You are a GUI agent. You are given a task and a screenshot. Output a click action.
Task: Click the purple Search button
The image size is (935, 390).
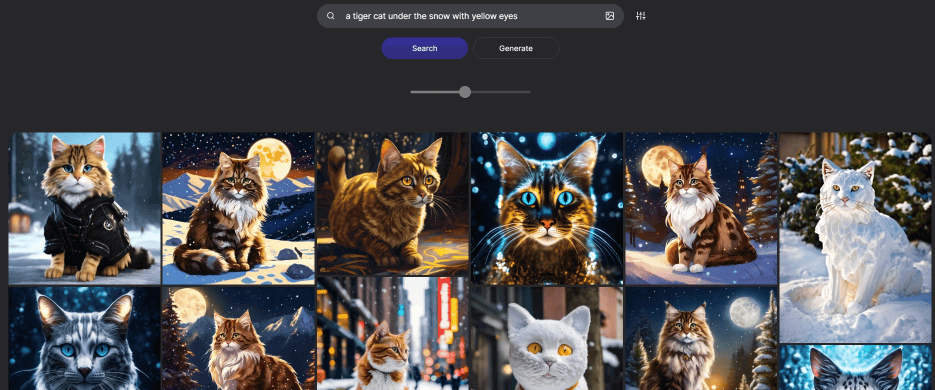tap(425, 48)
